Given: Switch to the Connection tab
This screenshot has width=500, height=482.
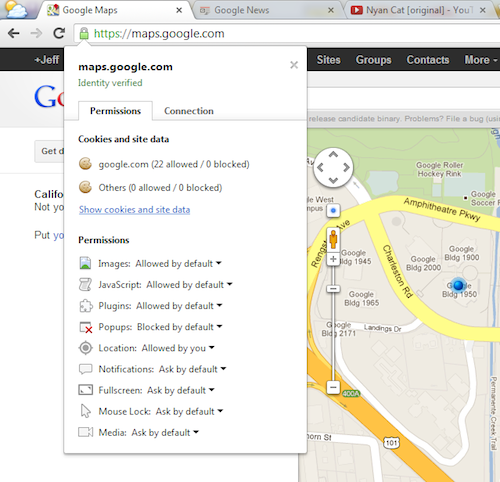Looking at the screenshot, I should (x=189, y=111).
